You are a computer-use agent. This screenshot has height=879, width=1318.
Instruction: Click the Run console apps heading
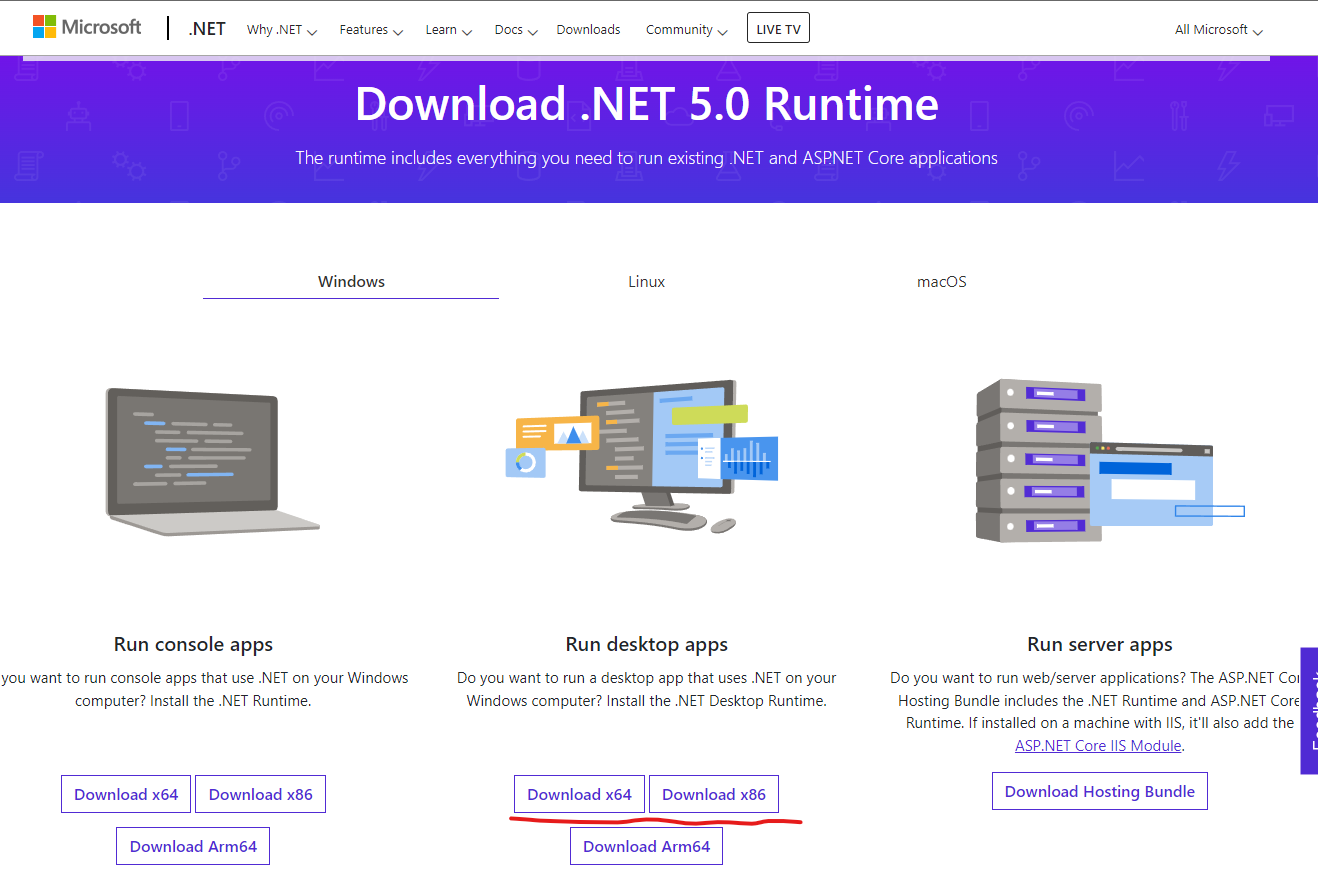point(193,645)
